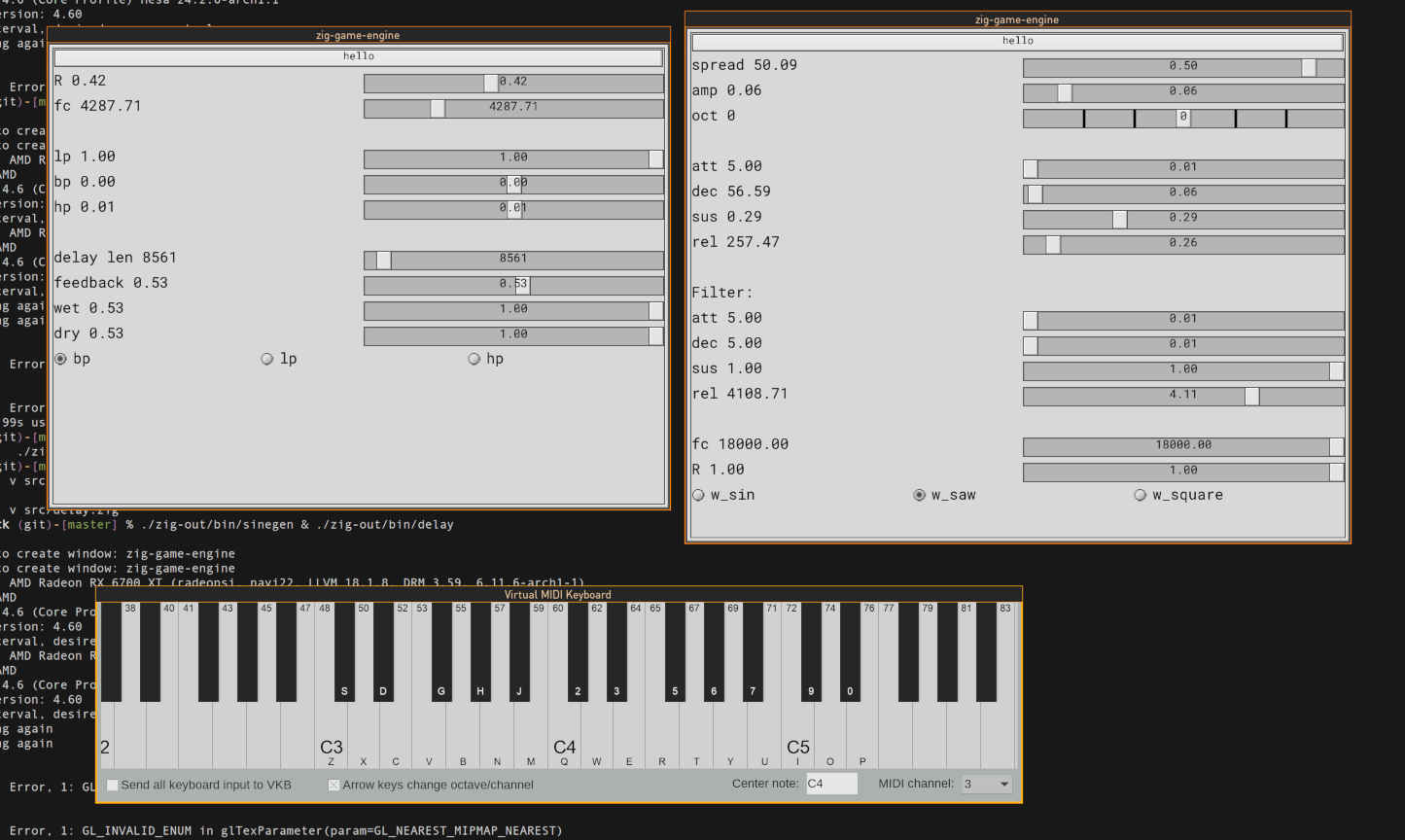The width and height of the screenshot is (1405, 840).
Task: Click the hp 0.01 slider
Action: click(x=513, y=209)
